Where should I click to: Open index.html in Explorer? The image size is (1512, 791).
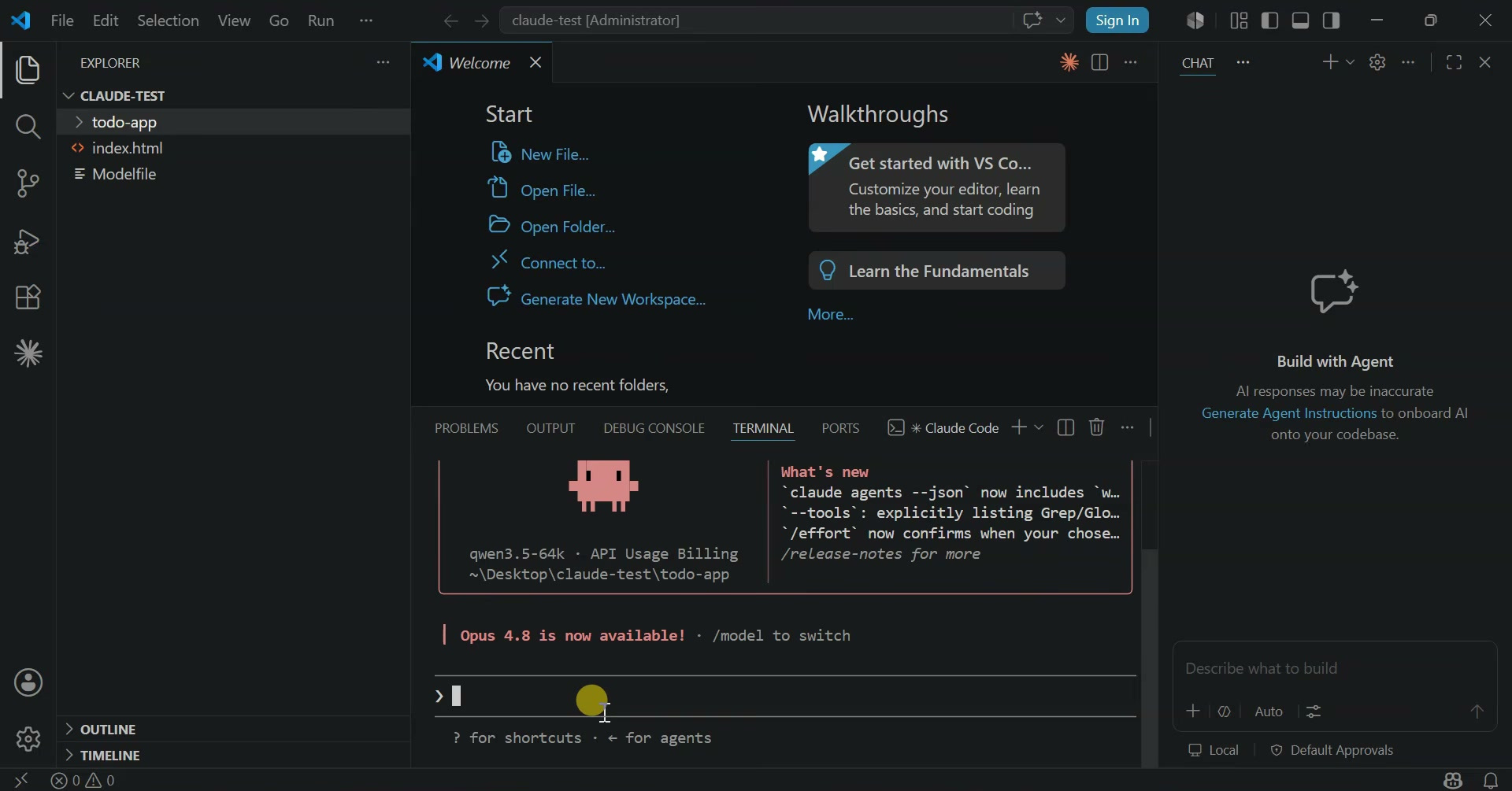[128, 148]
